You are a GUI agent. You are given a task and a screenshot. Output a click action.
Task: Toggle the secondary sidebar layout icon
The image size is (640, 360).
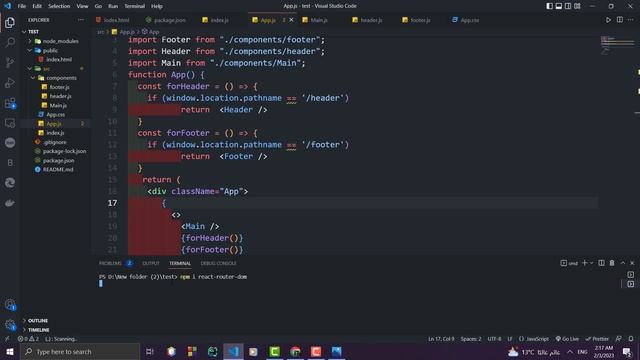[568, 6]
